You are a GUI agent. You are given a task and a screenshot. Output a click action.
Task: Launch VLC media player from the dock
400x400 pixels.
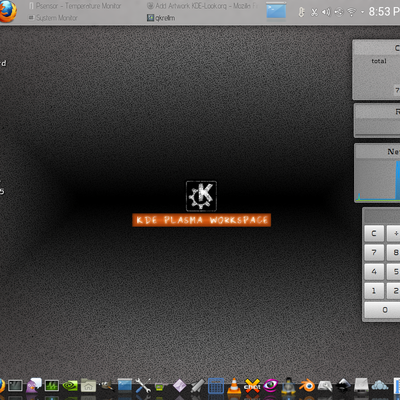234,386
